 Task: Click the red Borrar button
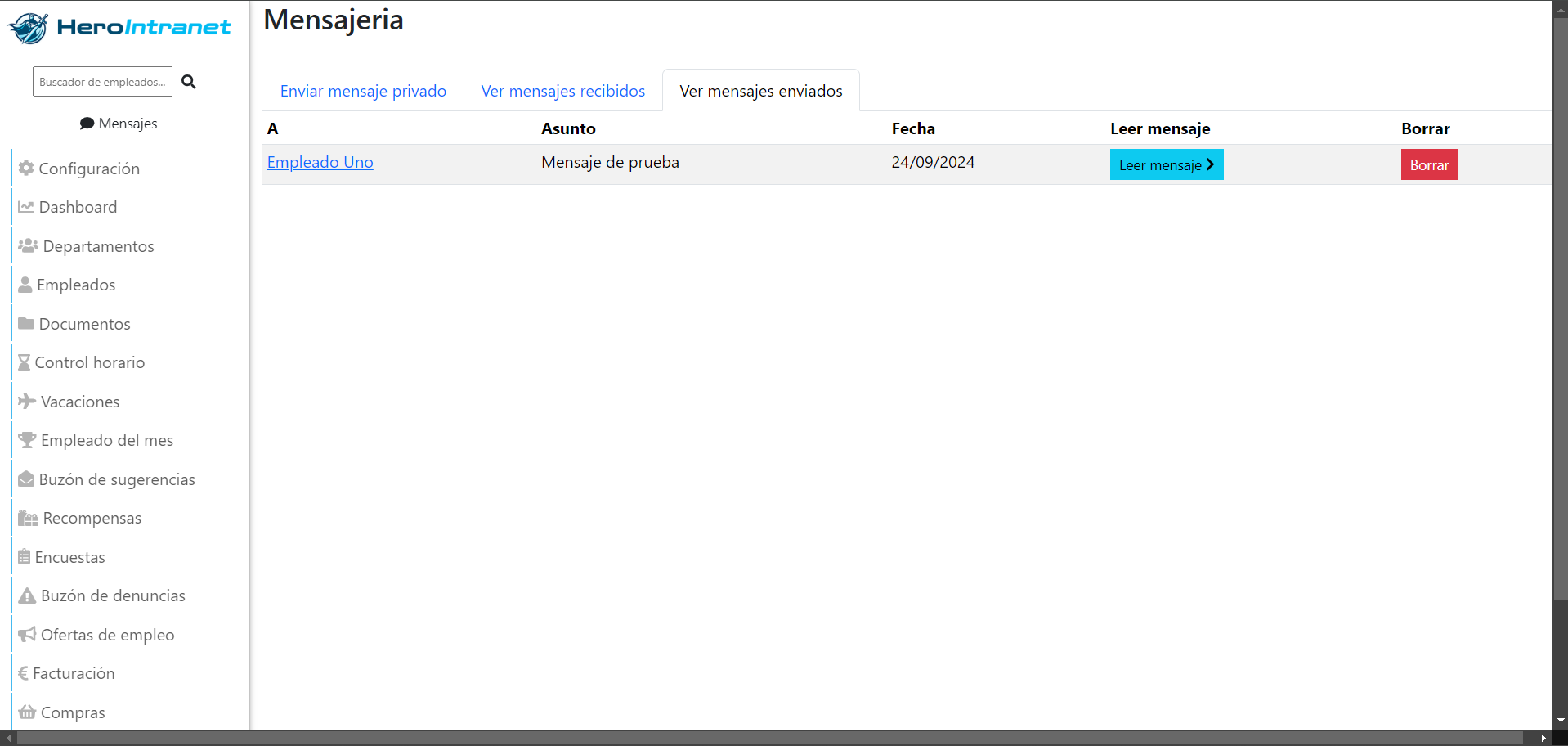click(1429, 164)
